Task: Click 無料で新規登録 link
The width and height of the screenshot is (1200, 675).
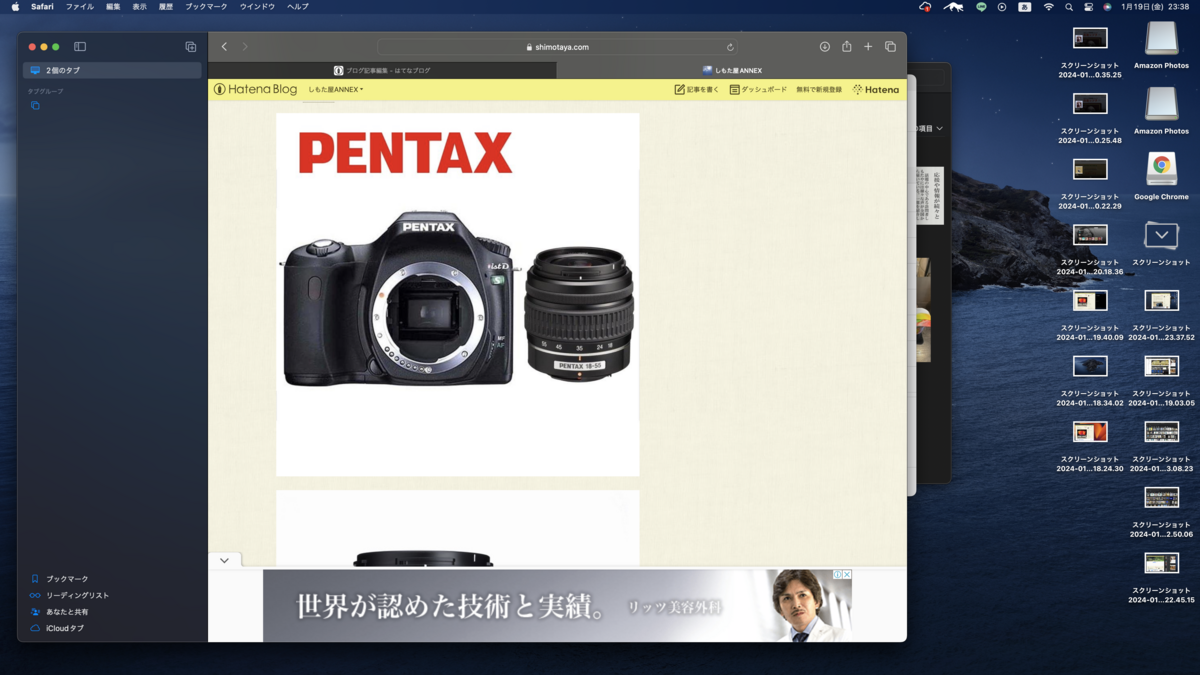Action: point(819,90)
